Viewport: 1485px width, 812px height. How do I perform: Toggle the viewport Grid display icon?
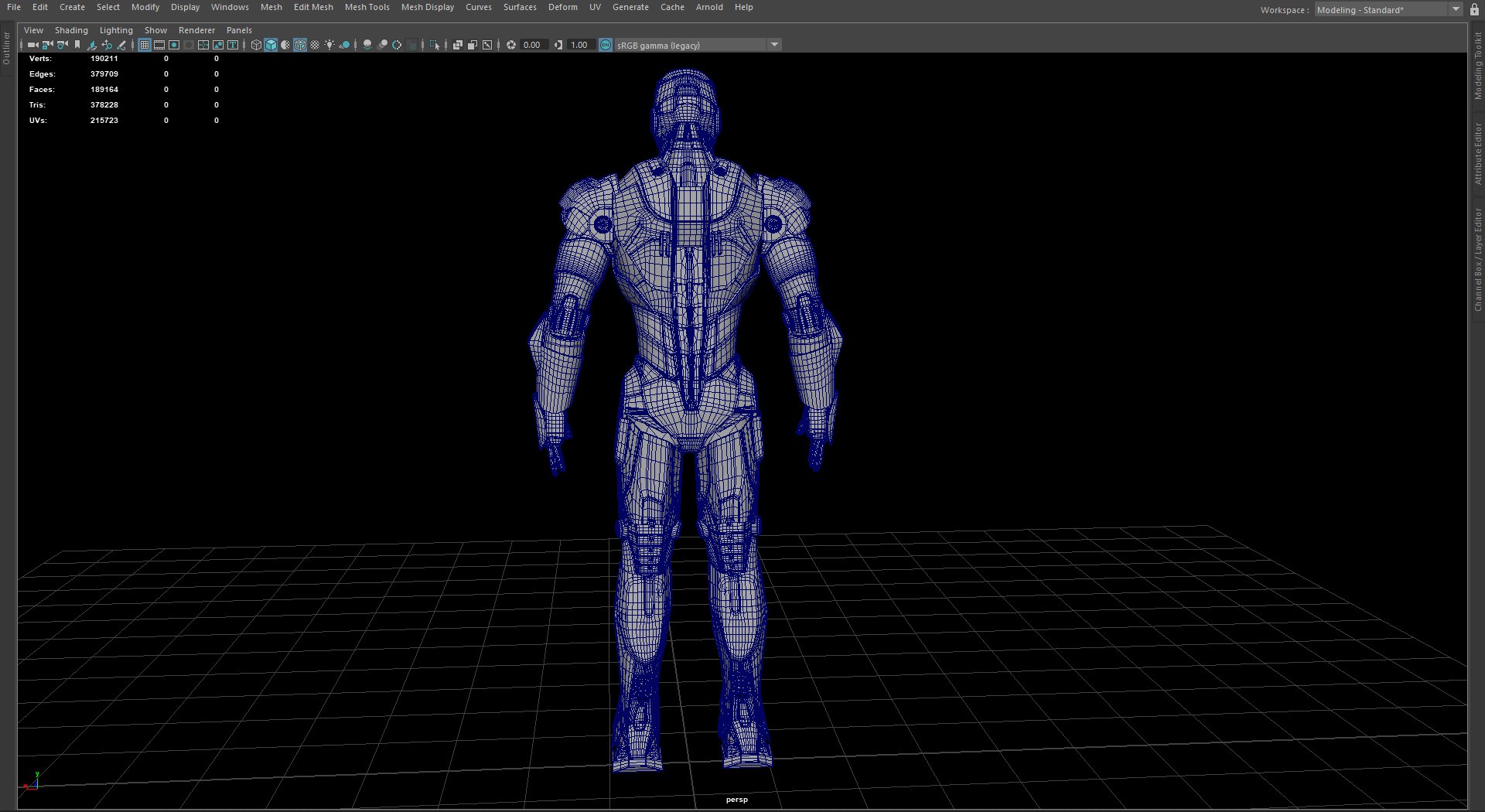(145, 45)
